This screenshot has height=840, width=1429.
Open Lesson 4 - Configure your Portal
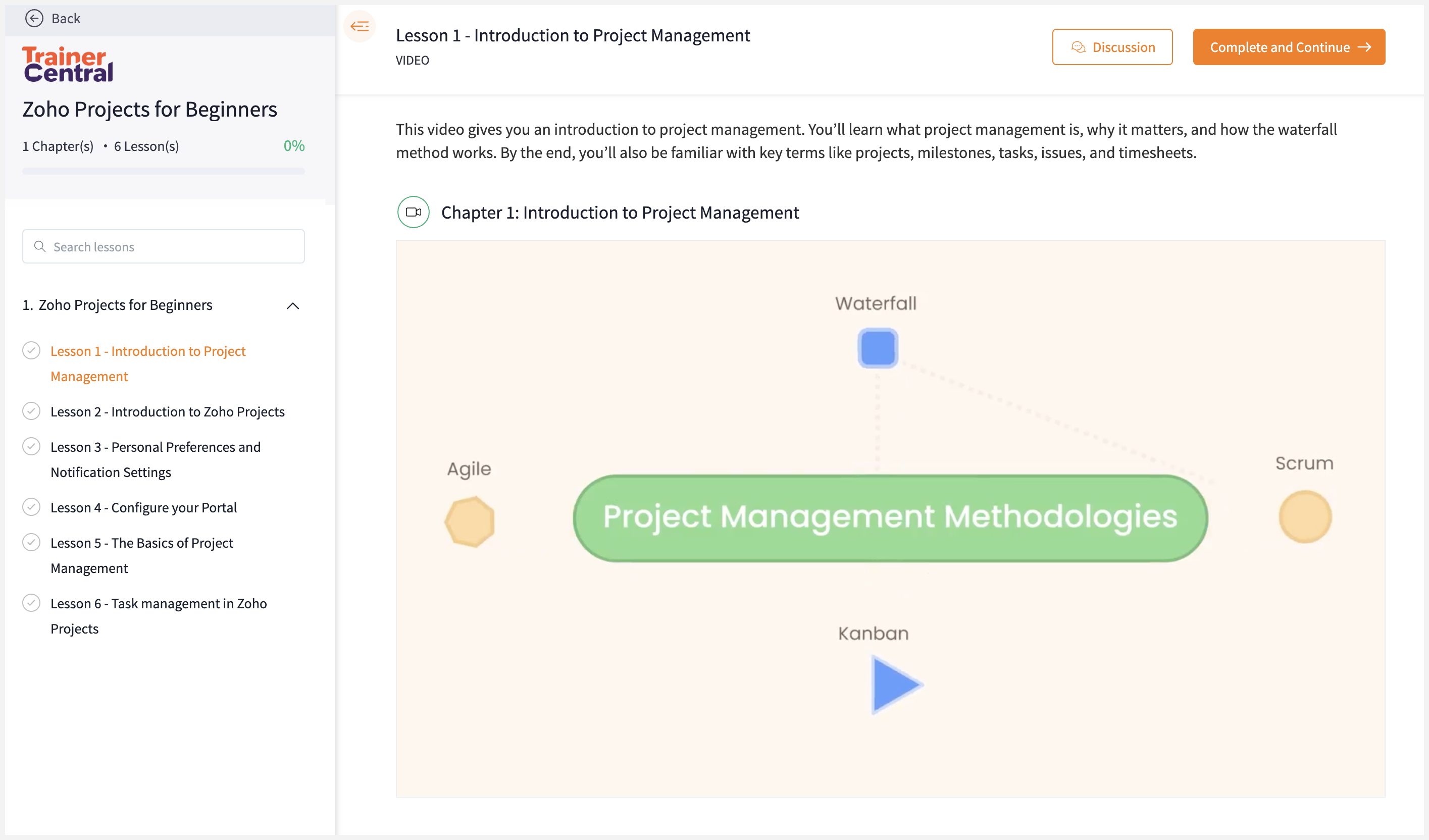click(x=143, y=507)
